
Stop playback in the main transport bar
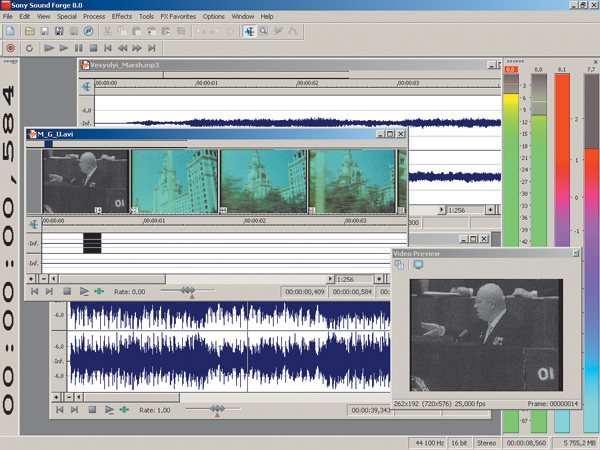click(x=93, y=48)
